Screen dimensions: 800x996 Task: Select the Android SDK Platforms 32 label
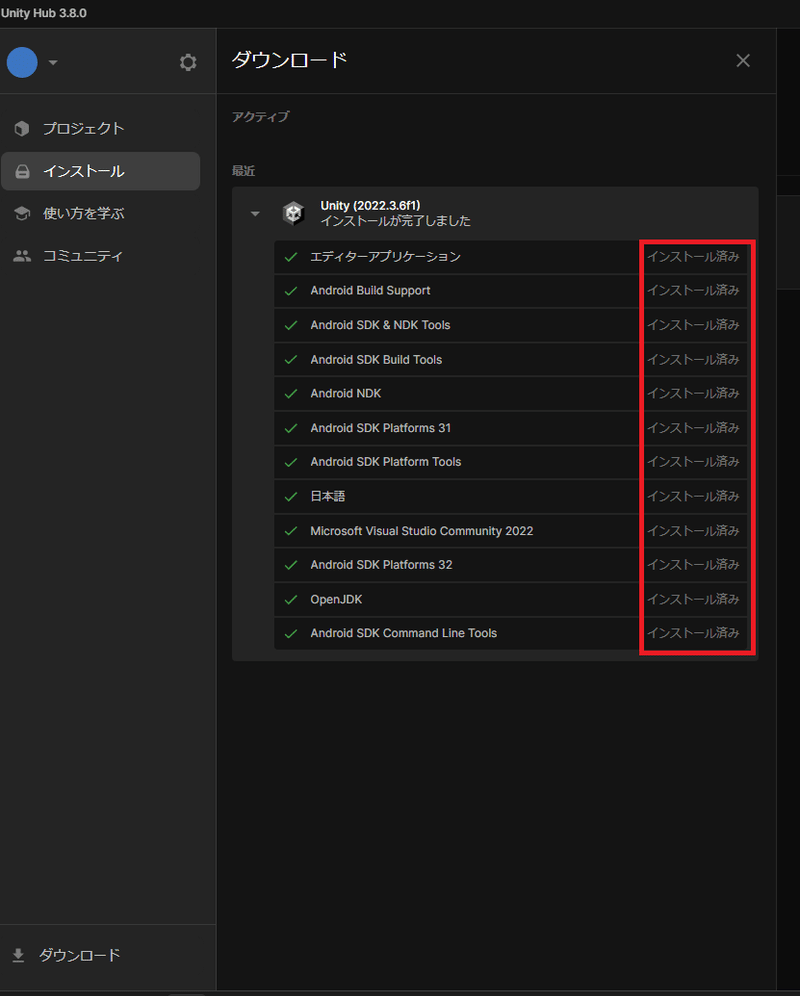381,565
